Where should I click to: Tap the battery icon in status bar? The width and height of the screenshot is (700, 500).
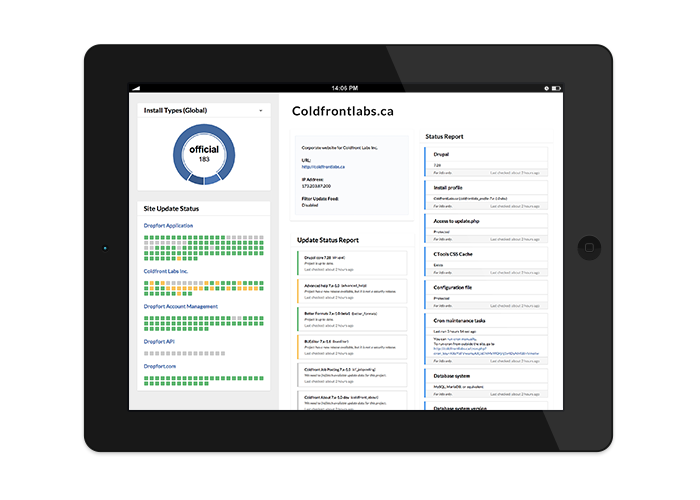pyautogui.click(x=556, y=88)
